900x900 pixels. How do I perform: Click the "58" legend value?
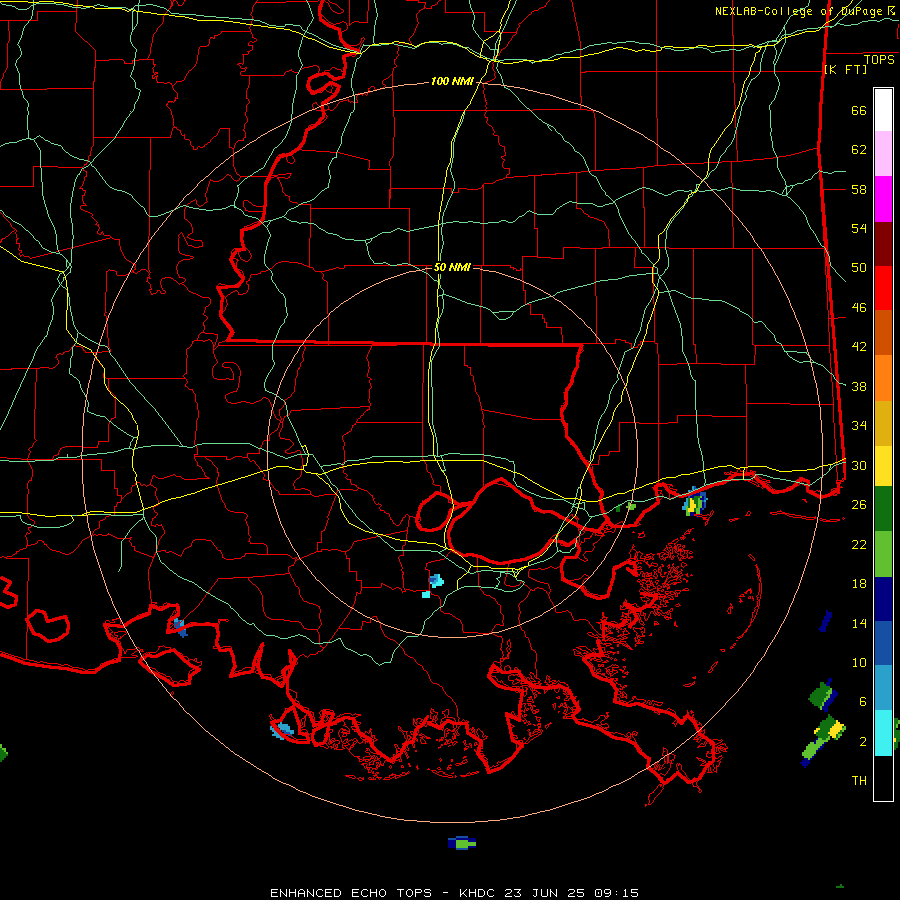coord(859,189)
